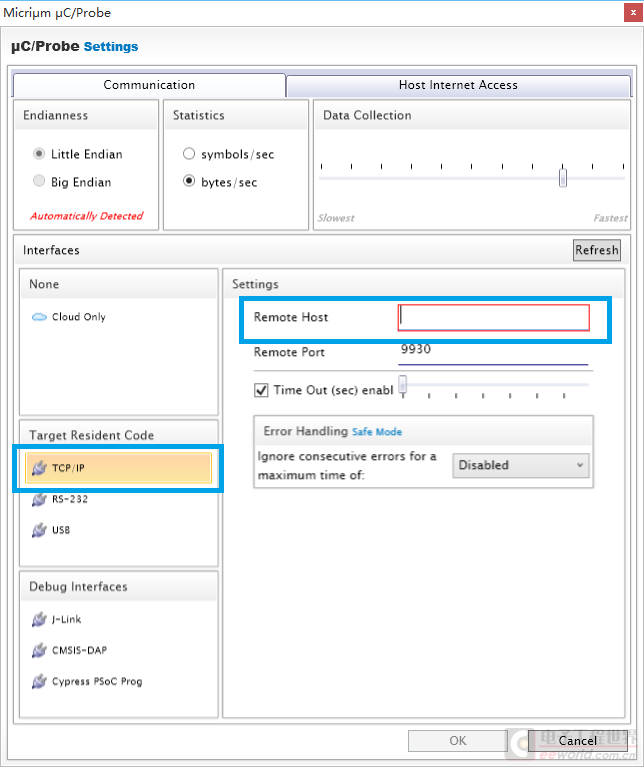Select the Cloud Only label
Image resolution: width=644 pixels, height=767 pixels.
(79, 317)
